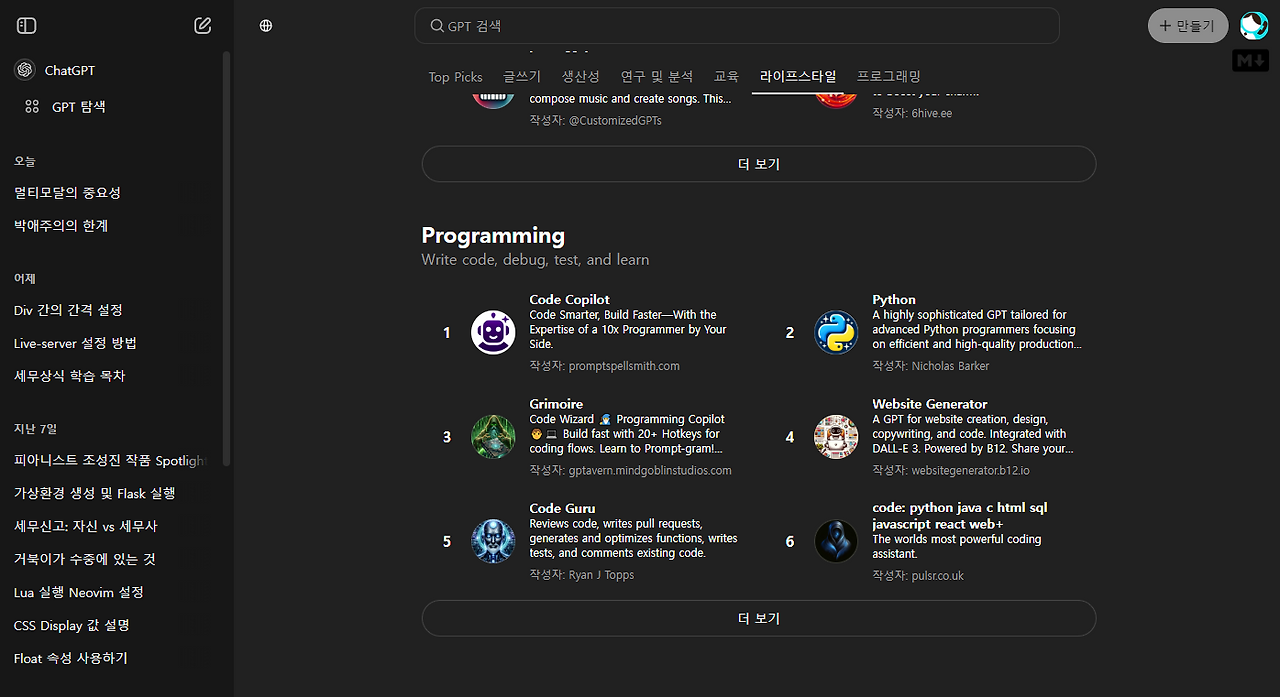Switch to the 프로그래밍 tab
The width and height of the screenshot is (1280, 697).
[889, 77]
